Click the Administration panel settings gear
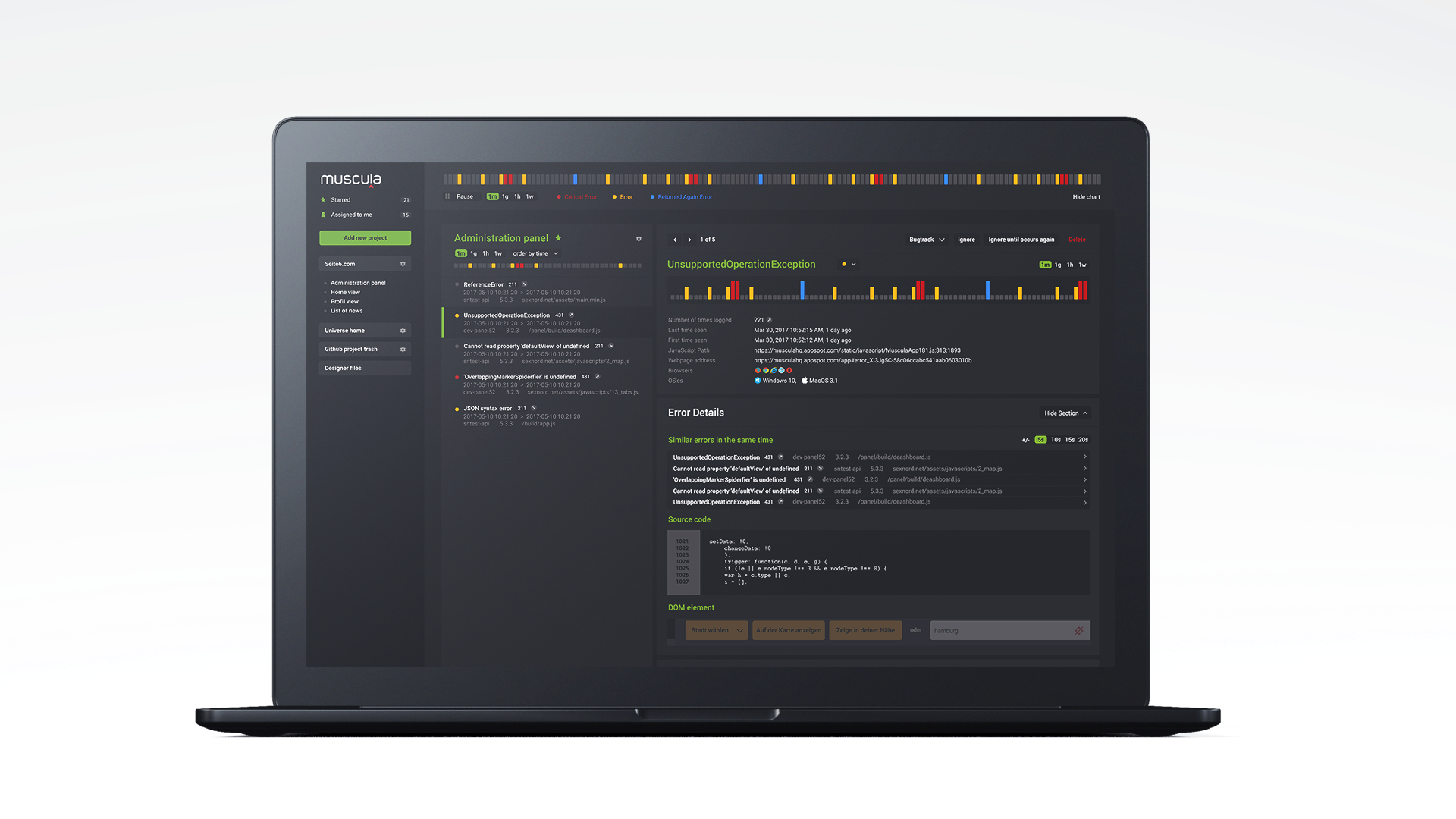1456x819 pixels. click(x=639, y=239)
